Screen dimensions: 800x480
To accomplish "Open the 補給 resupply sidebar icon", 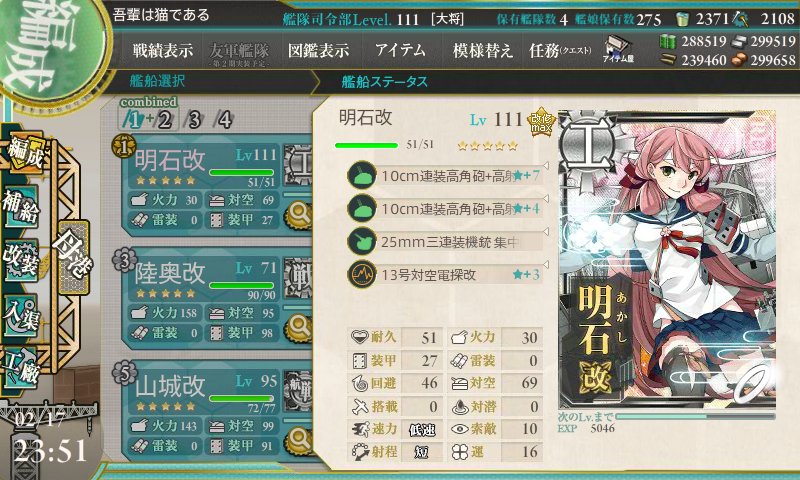I will click(x=21, y=206).
